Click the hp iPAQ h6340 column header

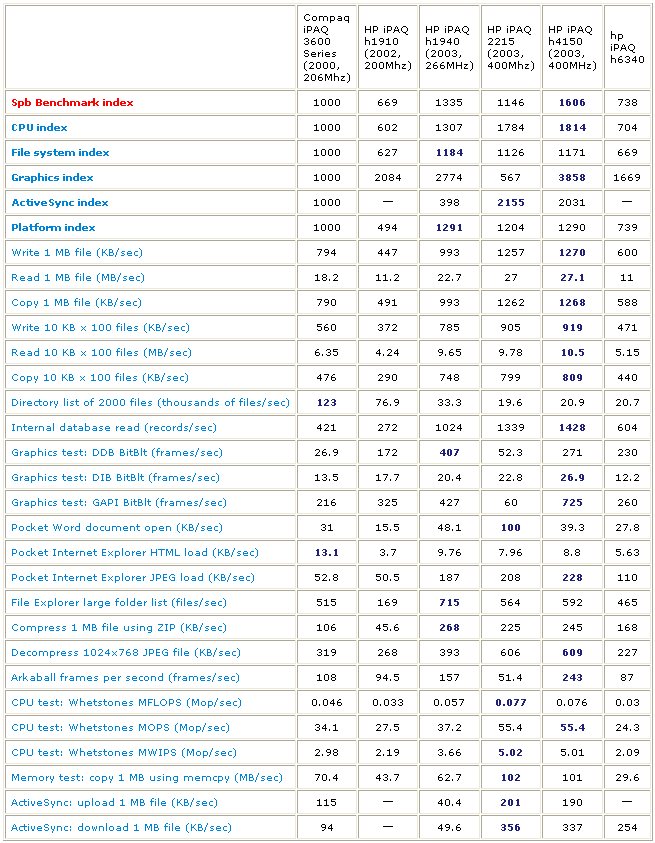[627, 47]
